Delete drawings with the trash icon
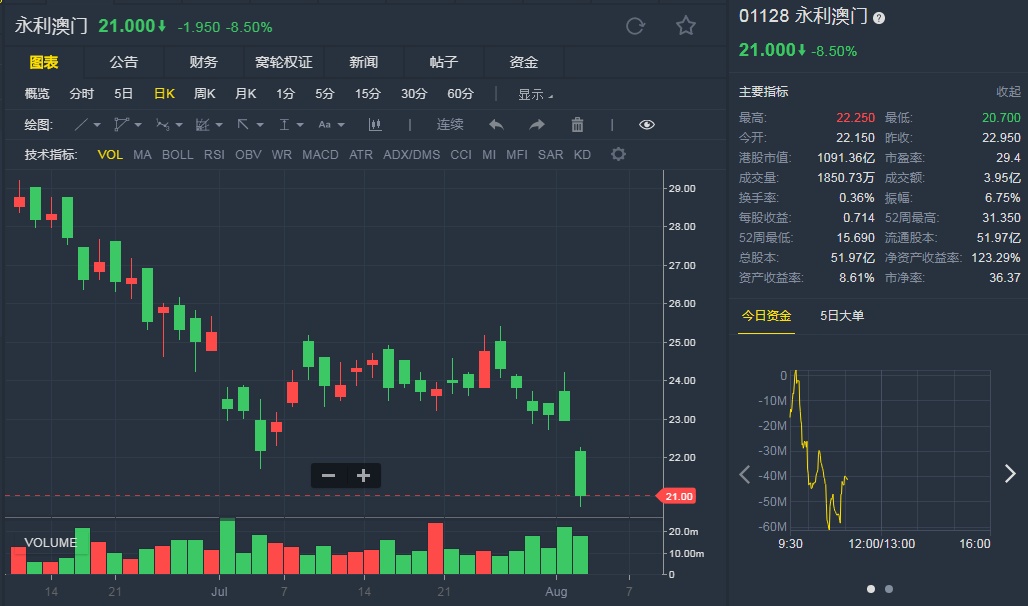Image resolution: width=1028 pixels, height=606 pixels. pyautogui.click(x=577, y=124)
